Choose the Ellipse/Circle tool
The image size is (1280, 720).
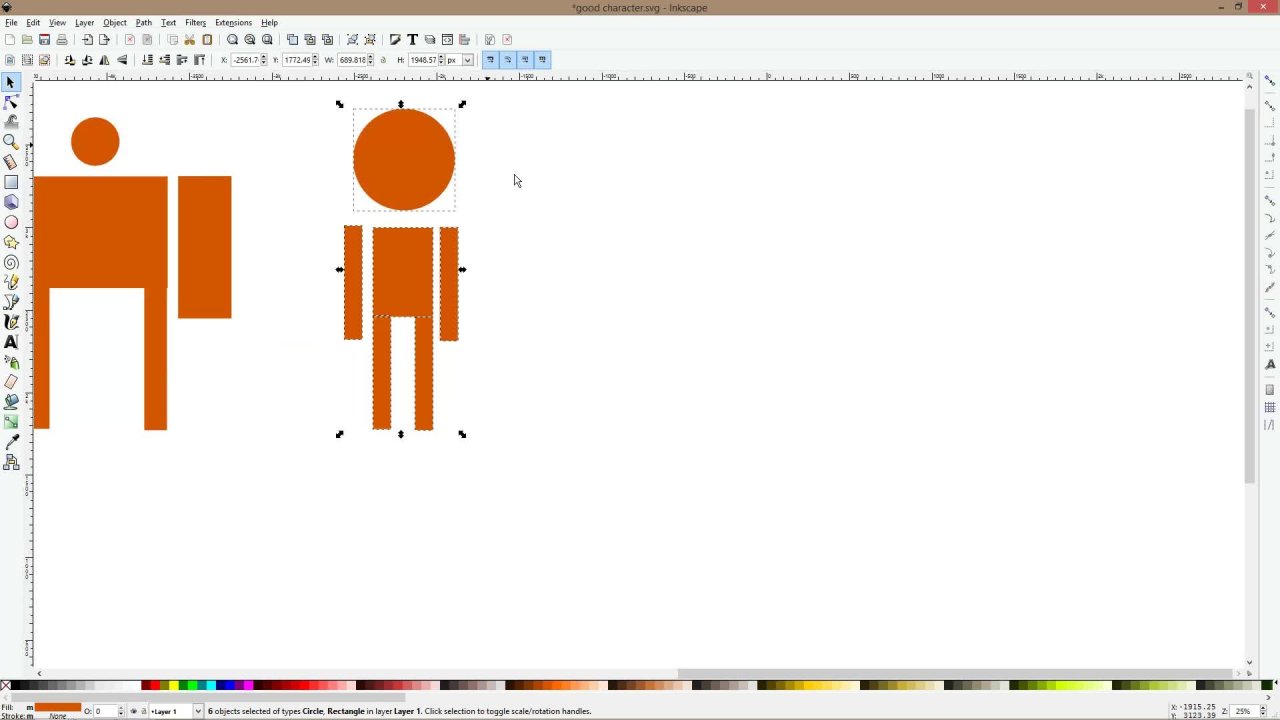pos(11,222)
